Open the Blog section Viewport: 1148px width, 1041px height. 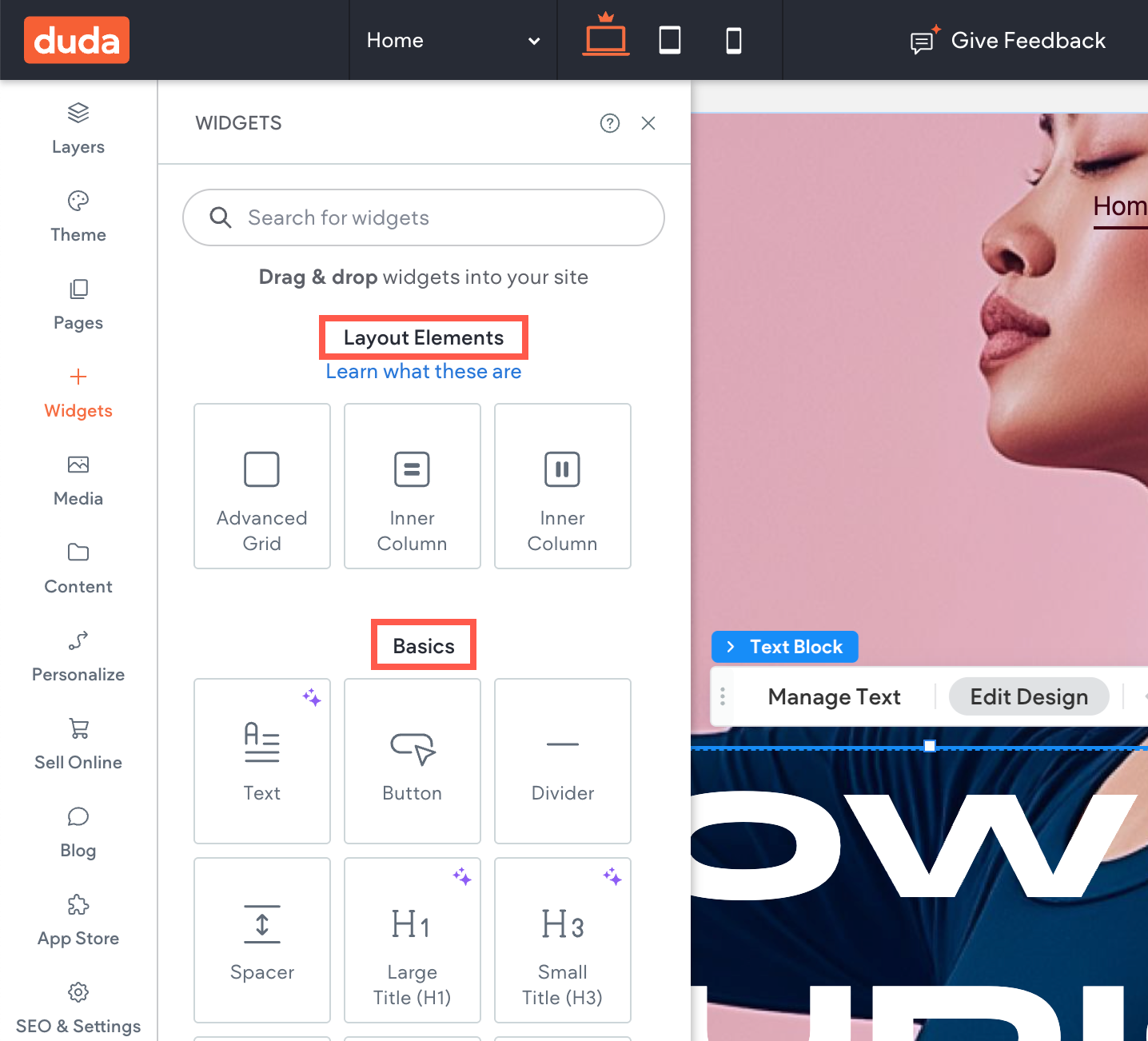tap(78, 833)
